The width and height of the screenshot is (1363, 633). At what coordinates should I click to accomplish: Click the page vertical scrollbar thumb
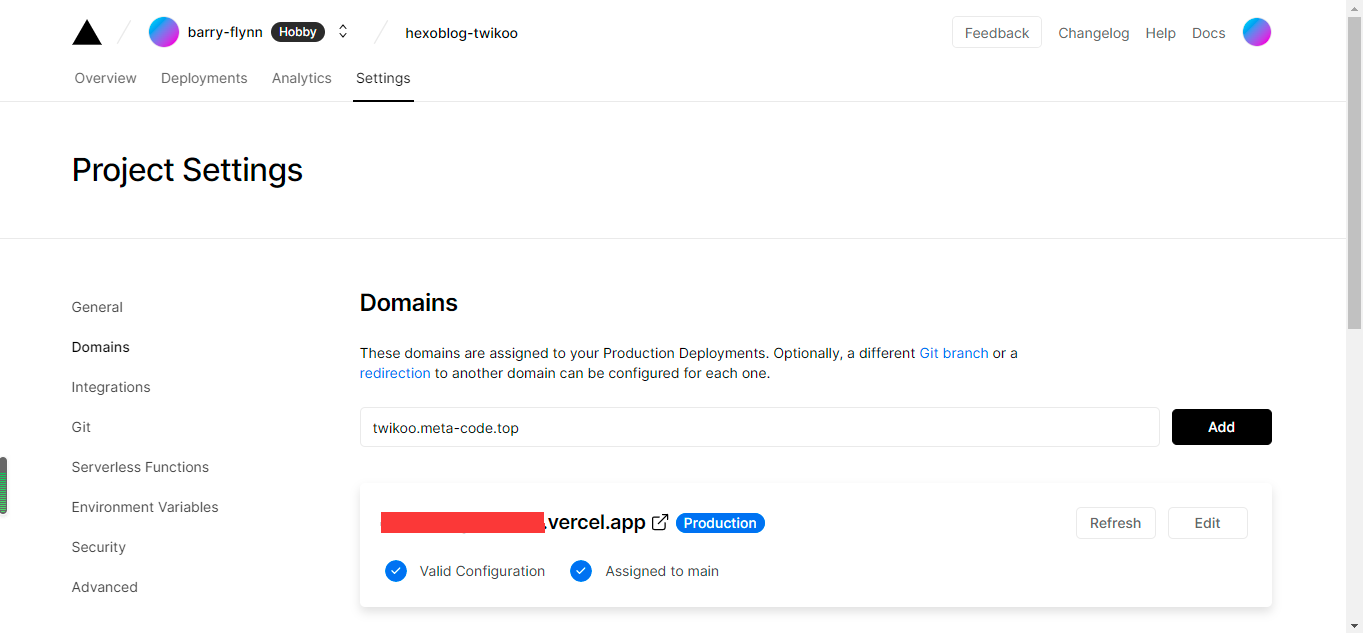1354,170
